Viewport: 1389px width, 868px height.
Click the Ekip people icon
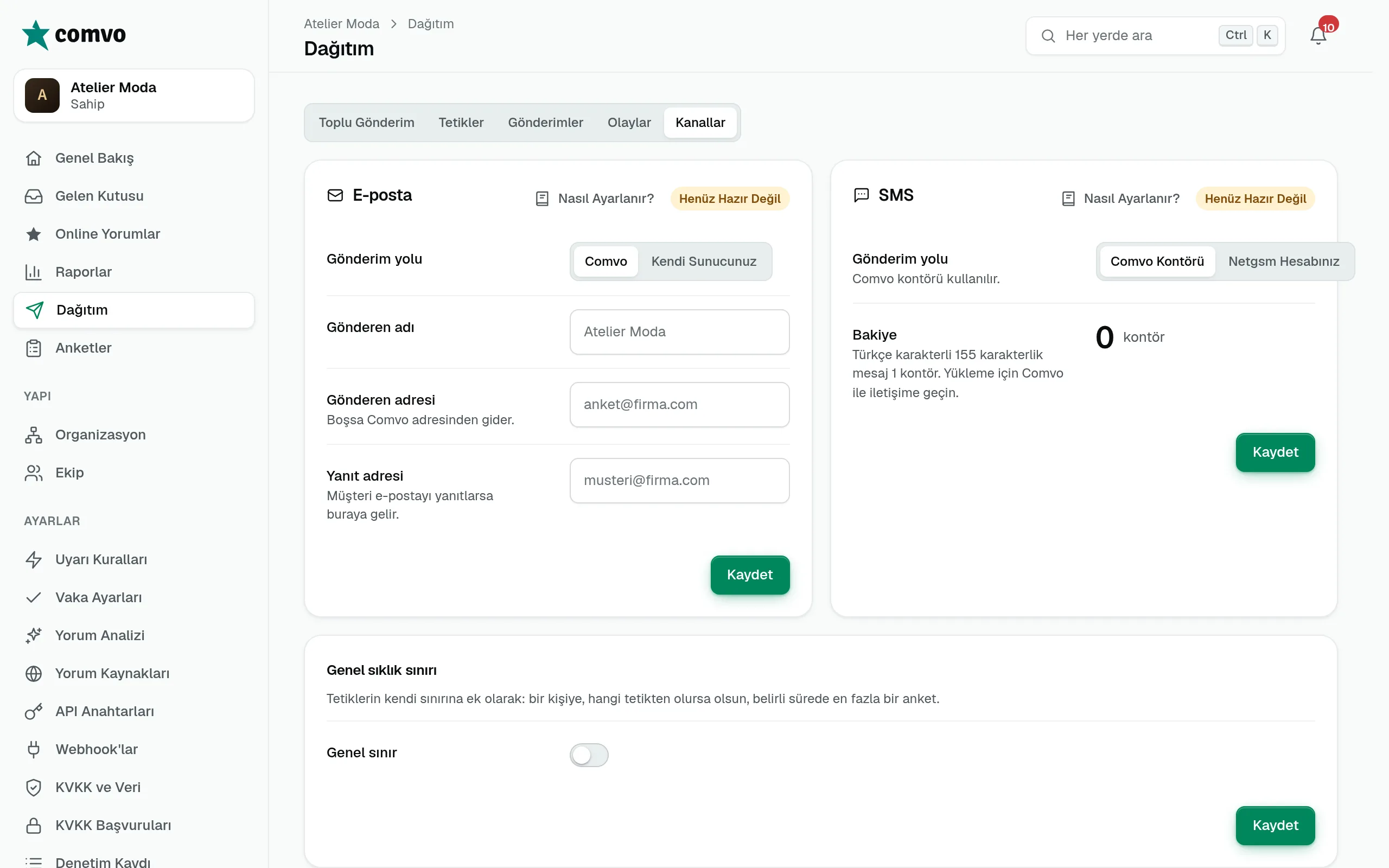click(x=34, y=473)
